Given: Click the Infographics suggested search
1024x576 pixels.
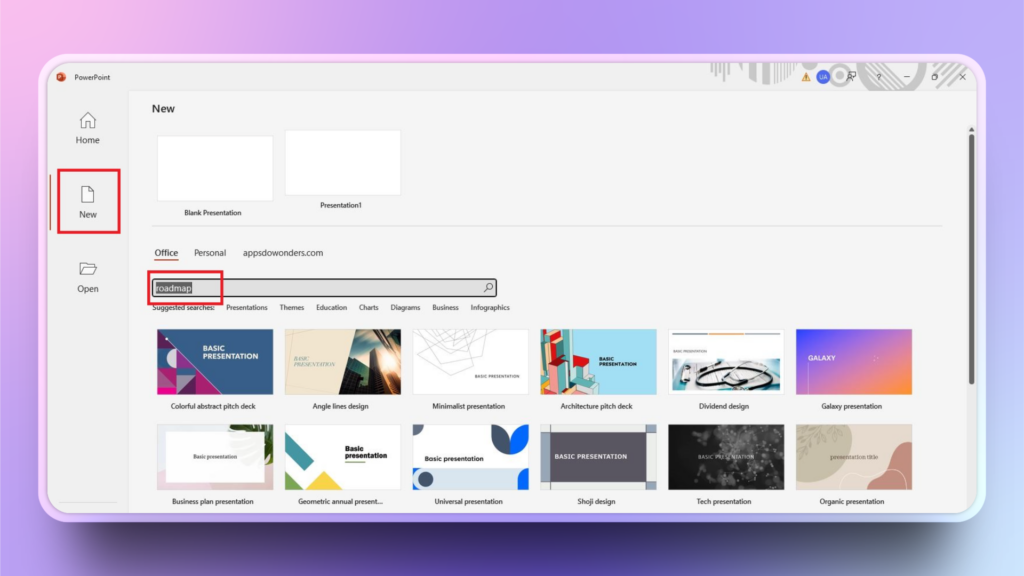Looking at the screenshot, I should click(x=490, y=308).
